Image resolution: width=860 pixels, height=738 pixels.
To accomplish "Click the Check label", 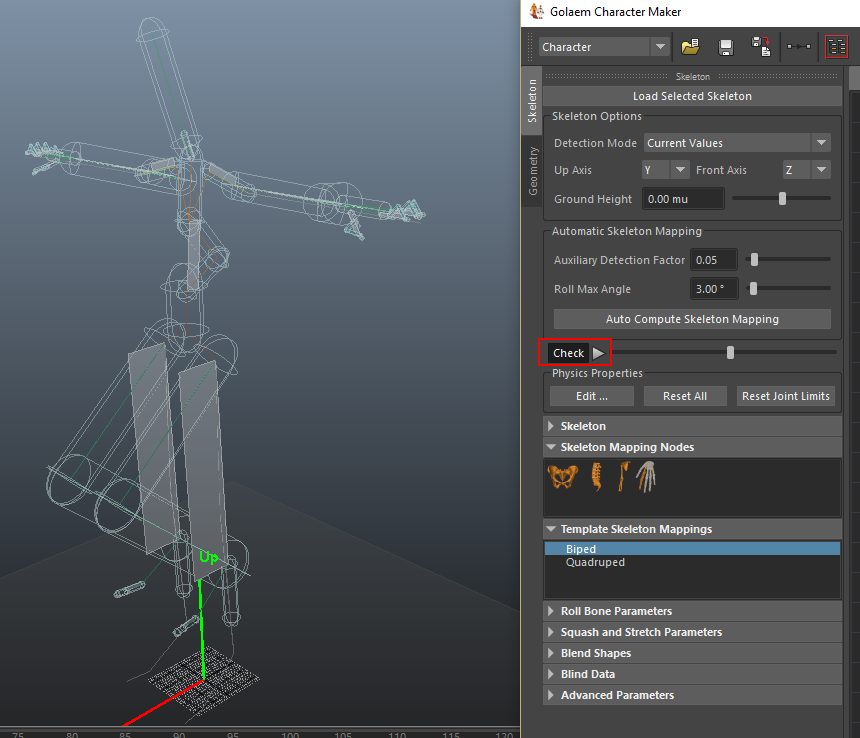I will (x=568, y=353).
